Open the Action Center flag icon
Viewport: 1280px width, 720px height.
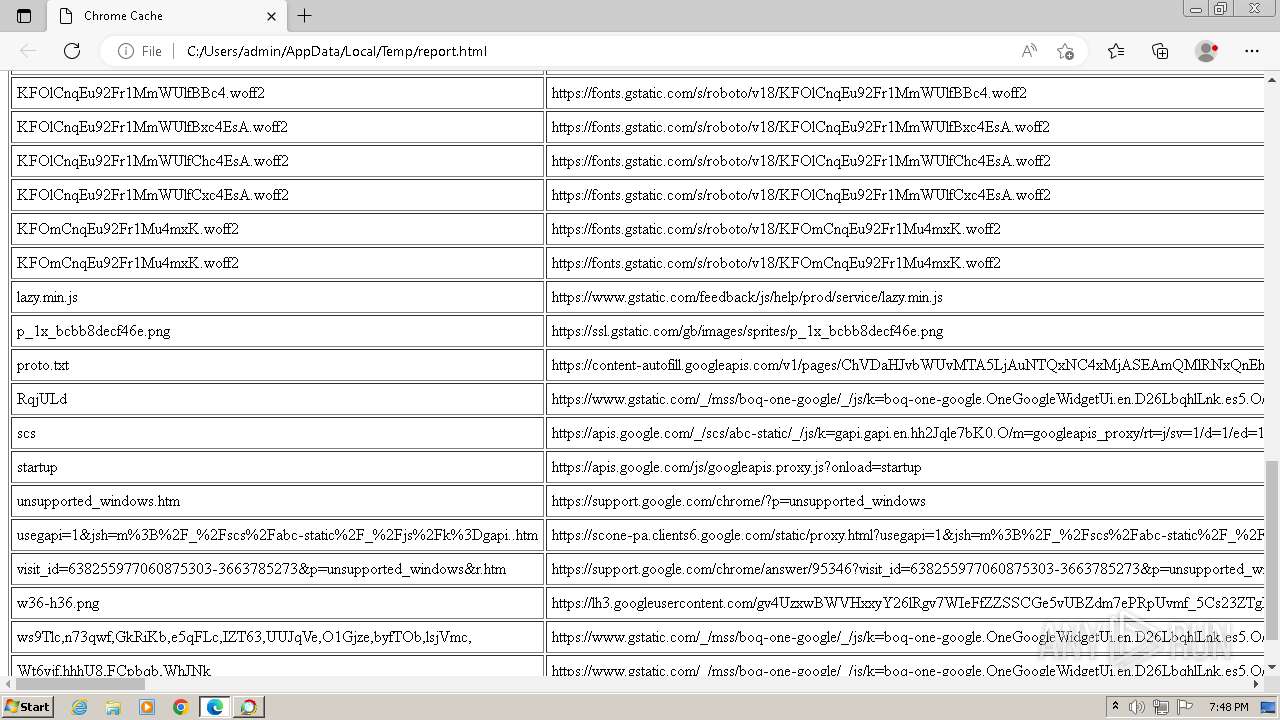click(x=1185, y=707)
